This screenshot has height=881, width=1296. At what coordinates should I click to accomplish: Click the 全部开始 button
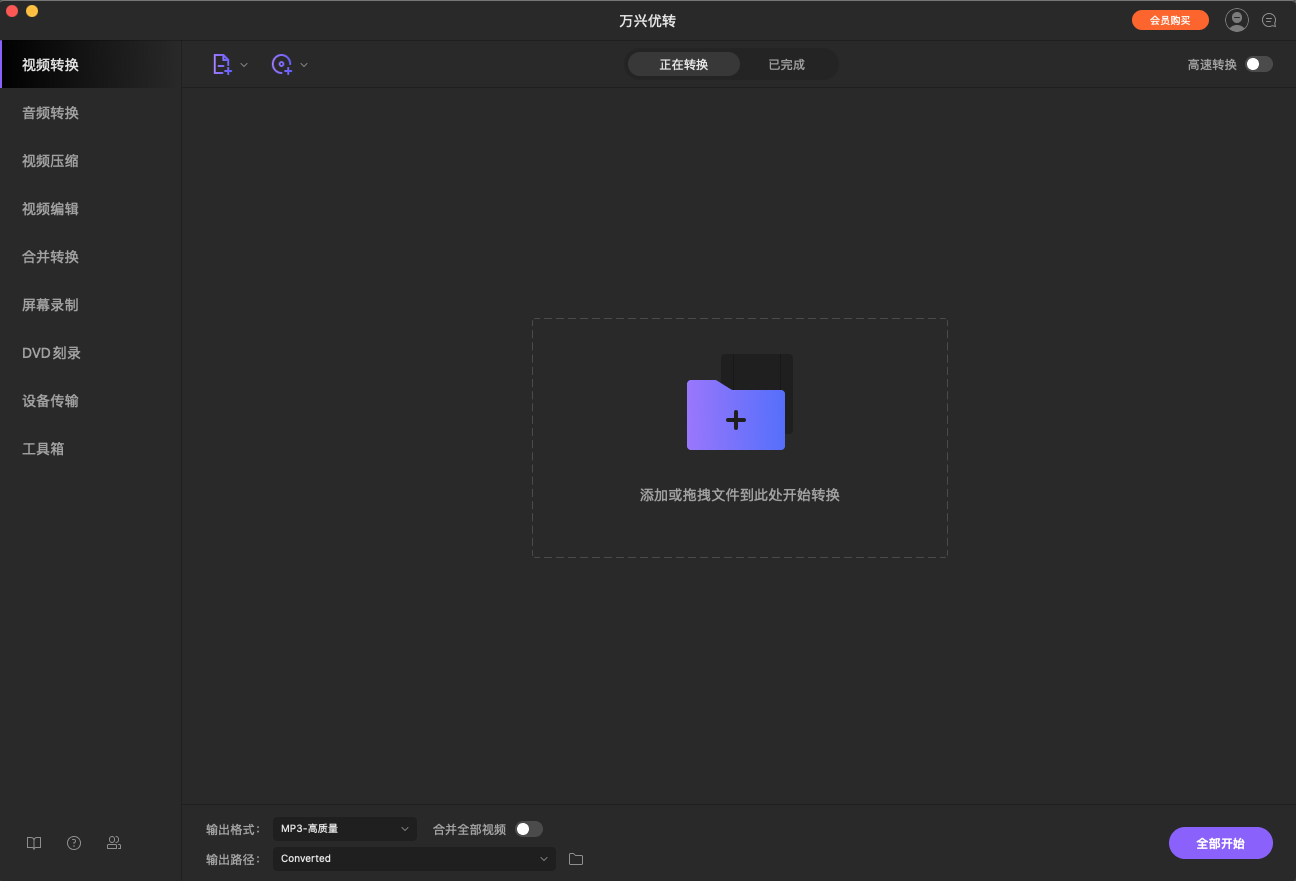[x=1220, y=843]
